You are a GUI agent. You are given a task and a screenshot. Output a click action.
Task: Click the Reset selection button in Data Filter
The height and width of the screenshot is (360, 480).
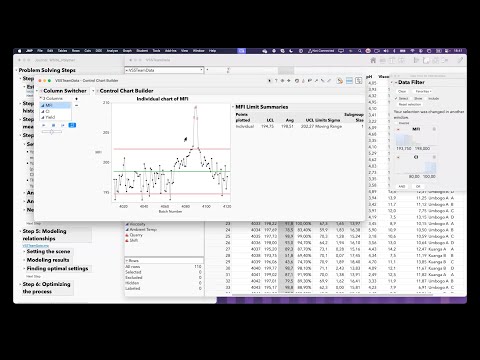click(x=410, y=105)
